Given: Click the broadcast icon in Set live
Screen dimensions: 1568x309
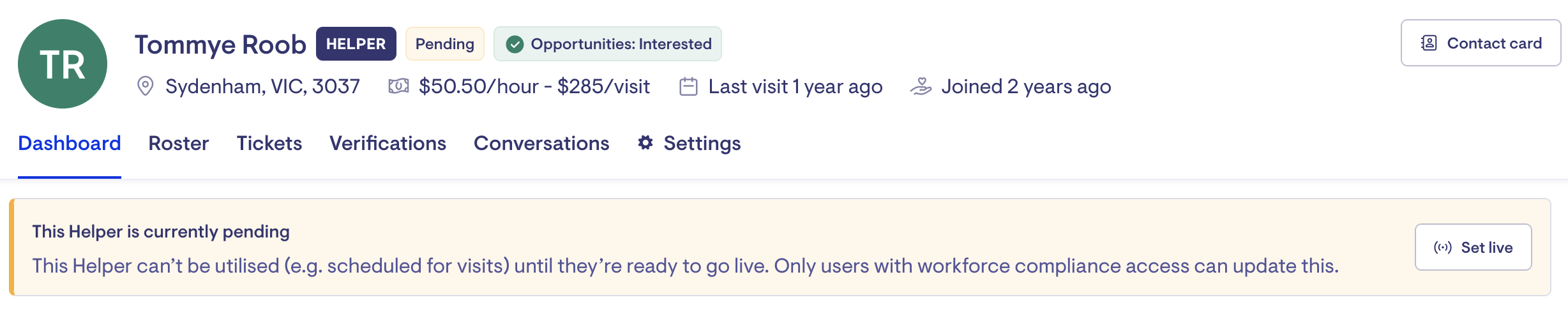Looking at the screenshot, I should (1442, 248).
